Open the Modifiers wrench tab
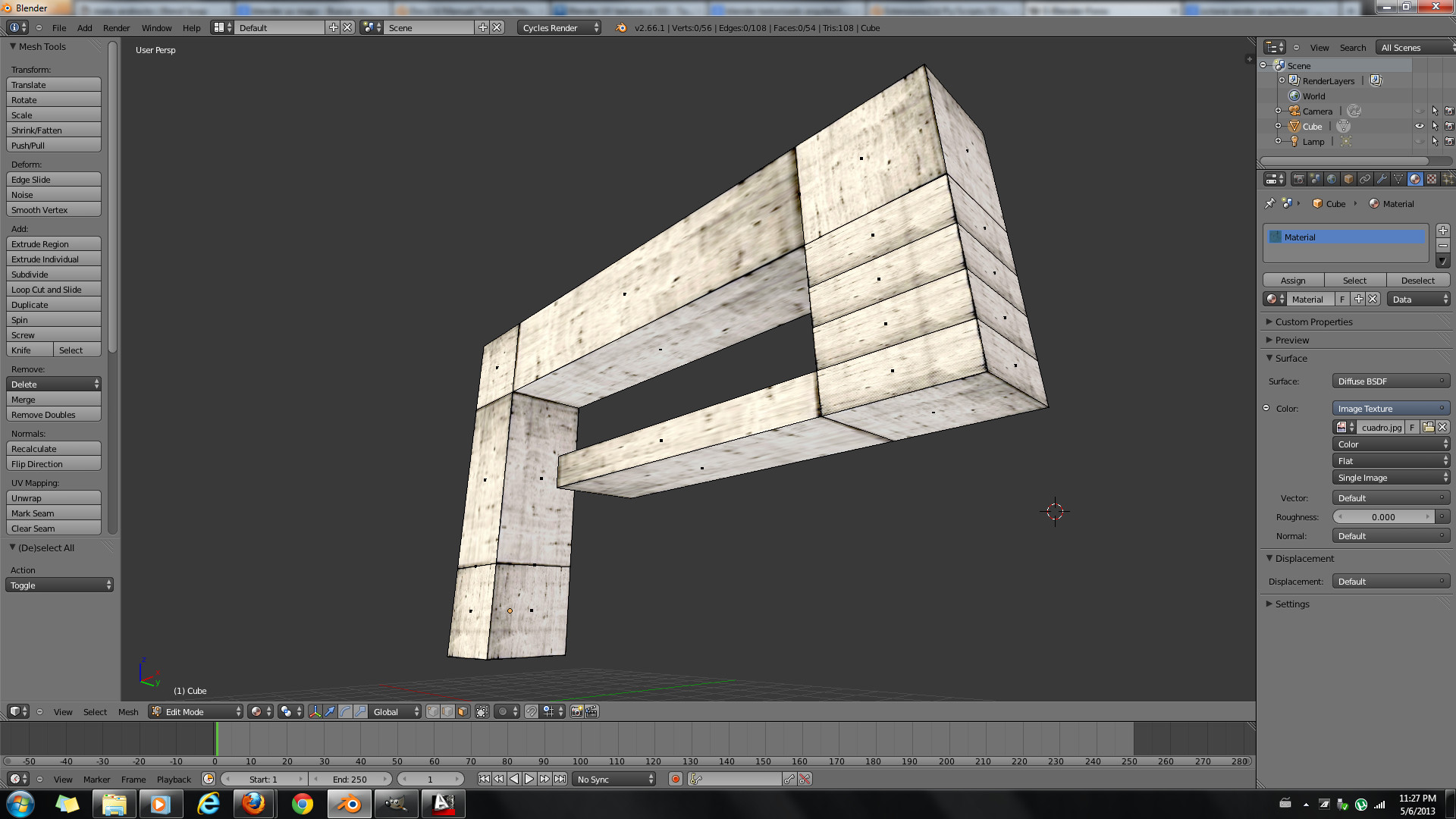Screen dimensions: 1456x819 1382,179
